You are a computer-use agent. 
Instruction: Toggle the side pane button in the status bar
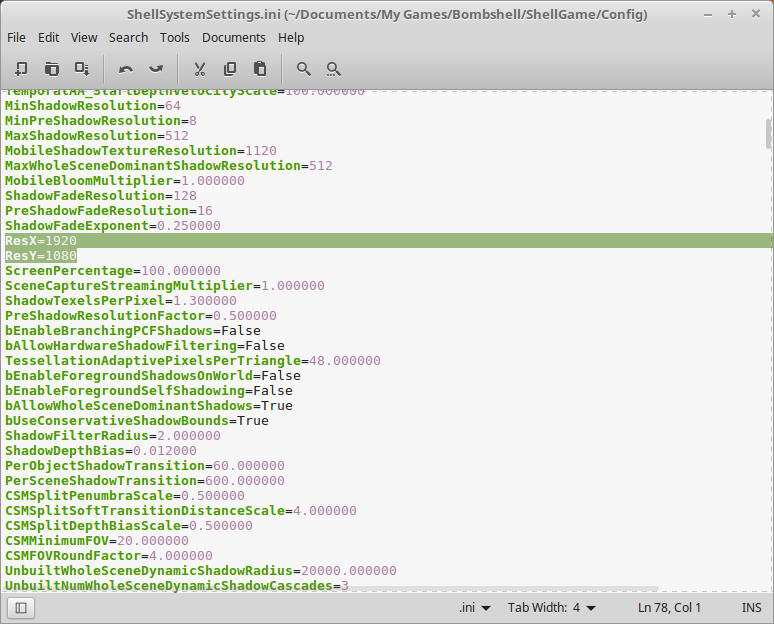(21, 608)
